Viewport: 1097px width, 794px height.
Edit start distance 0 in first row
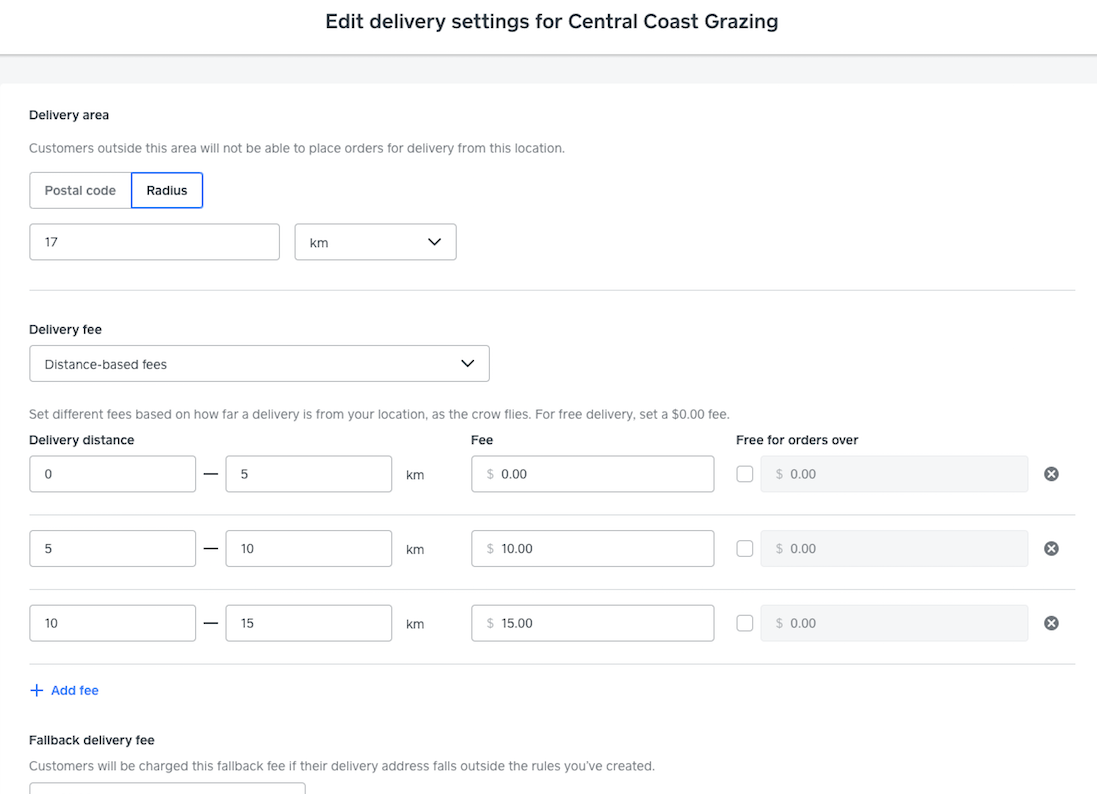pyautogui.click(x=113, y=474)
